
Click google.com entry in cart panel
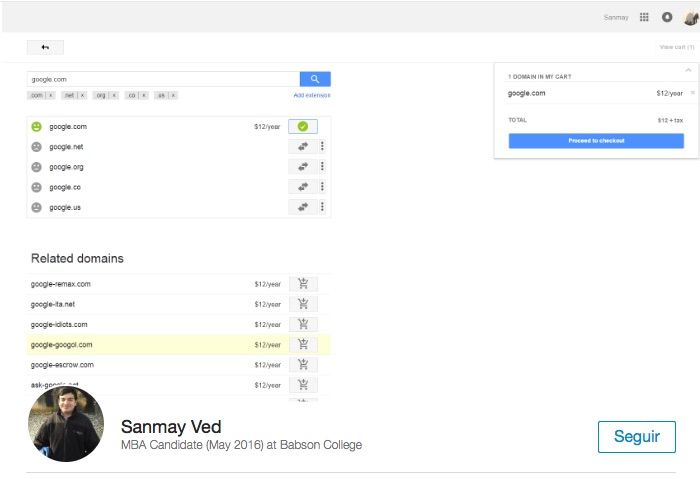coord(526,93)
